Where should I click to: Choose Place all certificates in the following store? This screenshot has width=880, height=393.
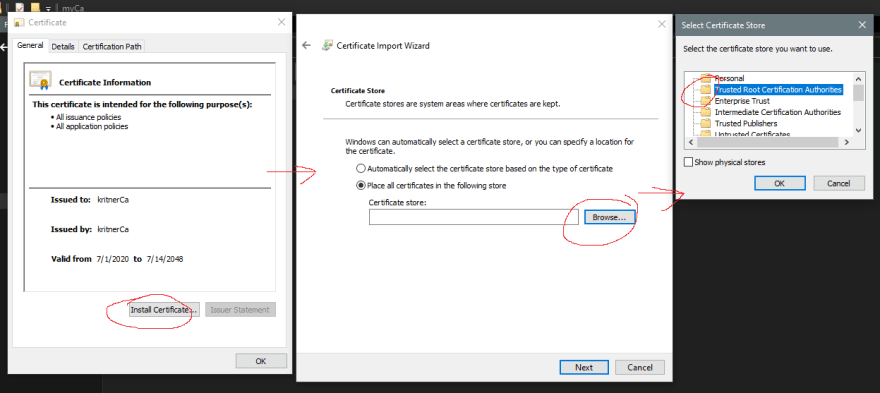pos(361,185)
